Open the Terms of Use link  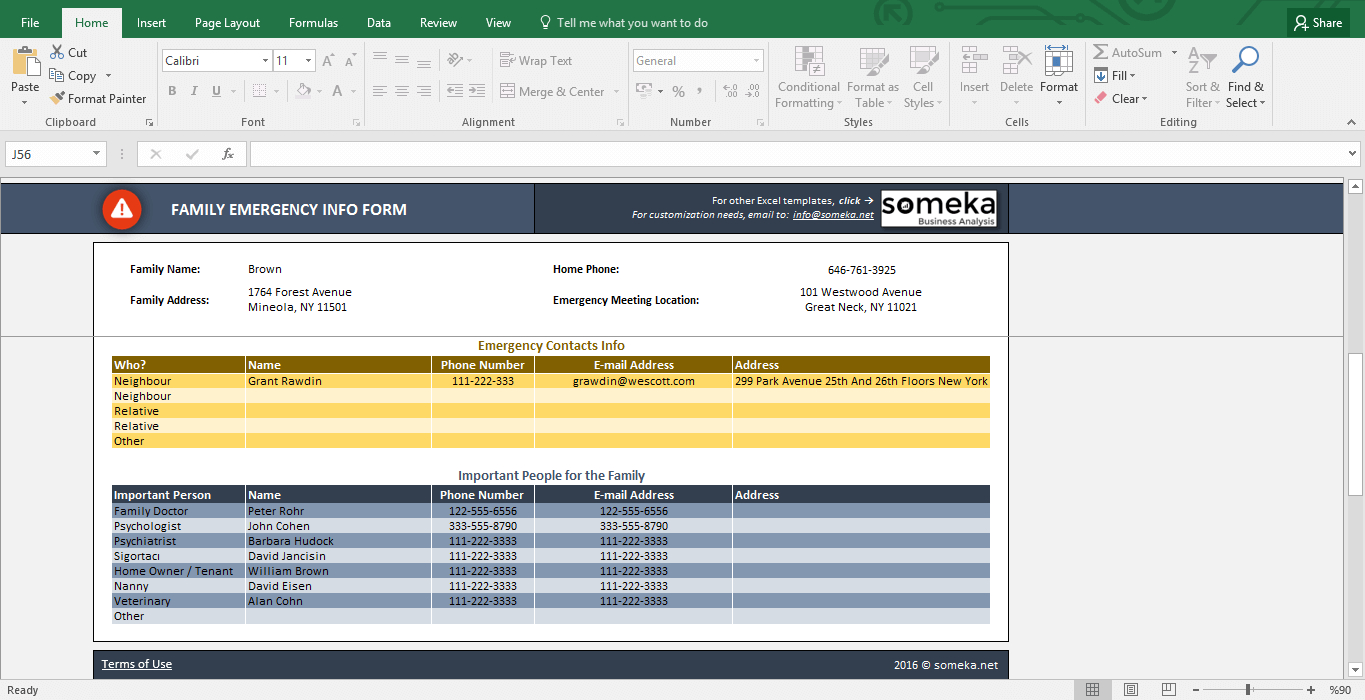[136, 663]
